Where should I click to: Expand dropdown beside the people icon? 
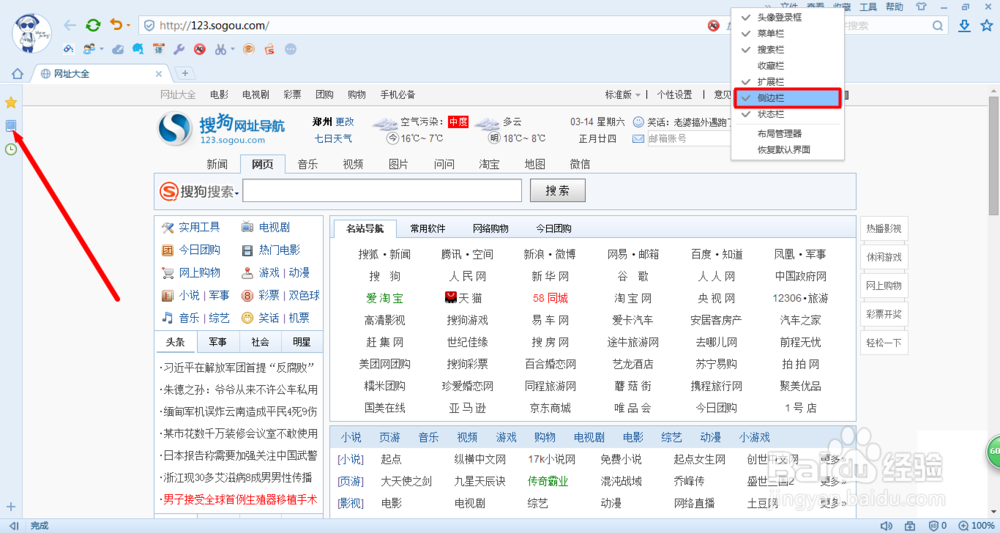[x=101, y=50]
